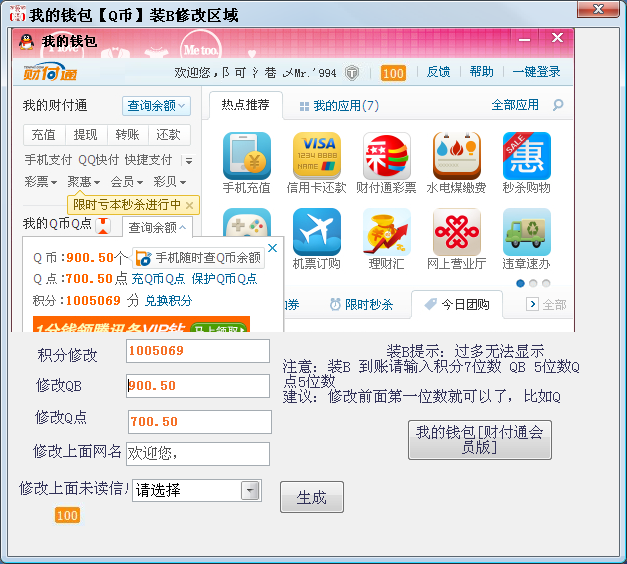Expand 查询余额 dropdown beside 我的财付通
Viewport: 627px width, 564px height.
tap(156, 106)
